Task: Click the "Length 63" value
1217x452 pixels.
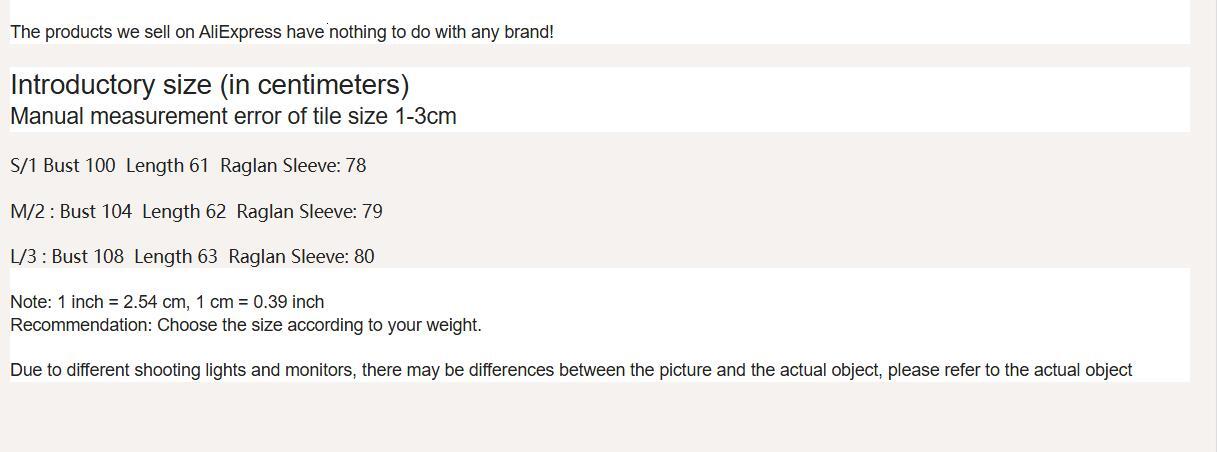Action: [175, 257]
